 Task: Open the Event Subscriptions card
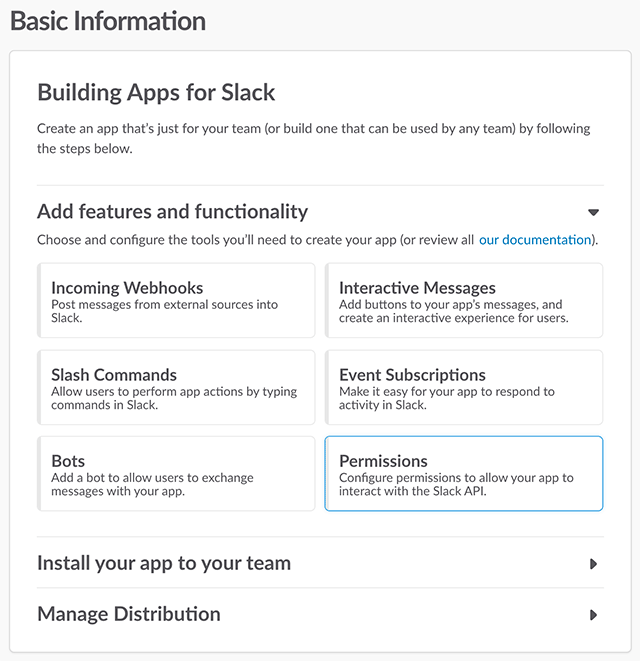[464, 387]
